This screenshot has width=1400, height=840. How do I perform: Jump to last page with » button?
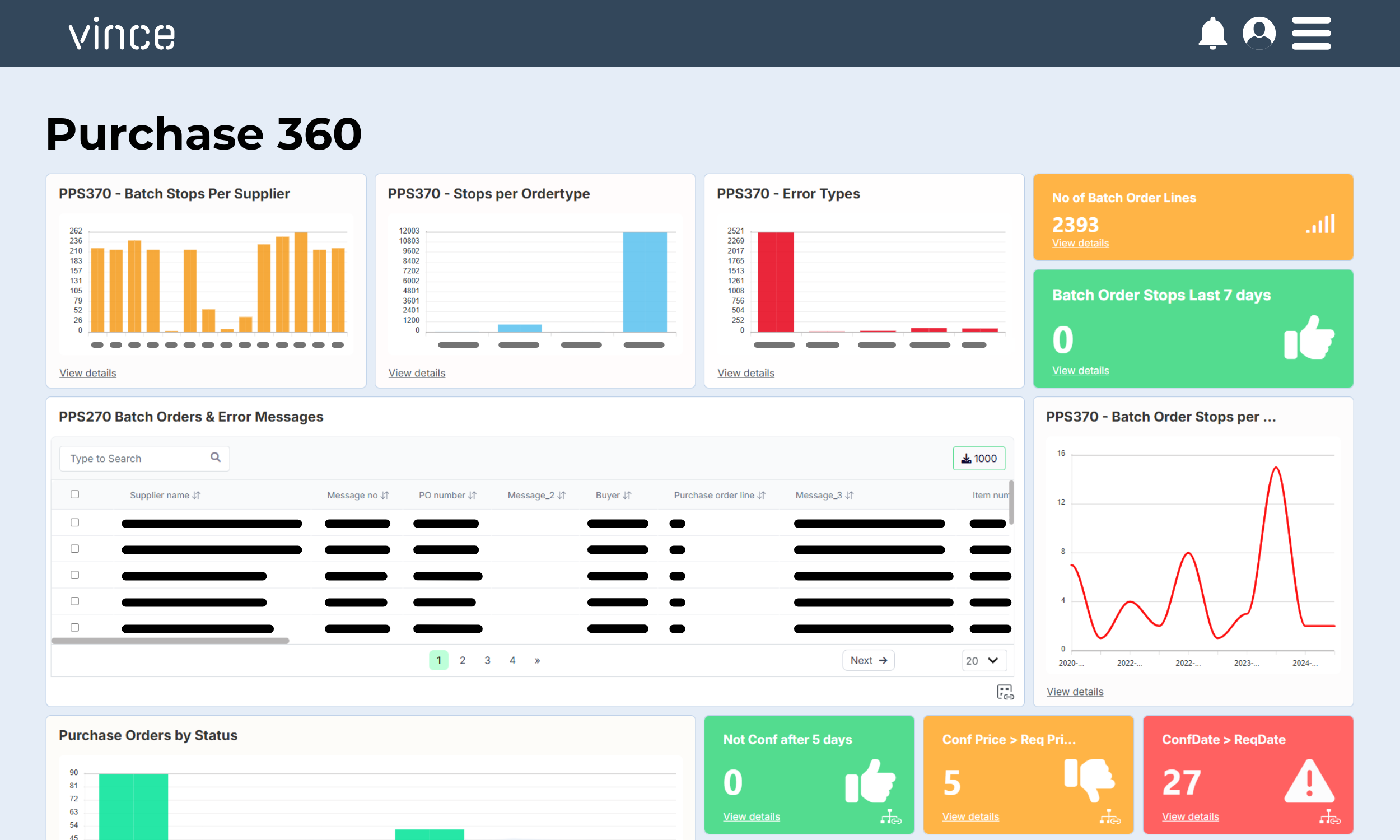coord(538,661)
